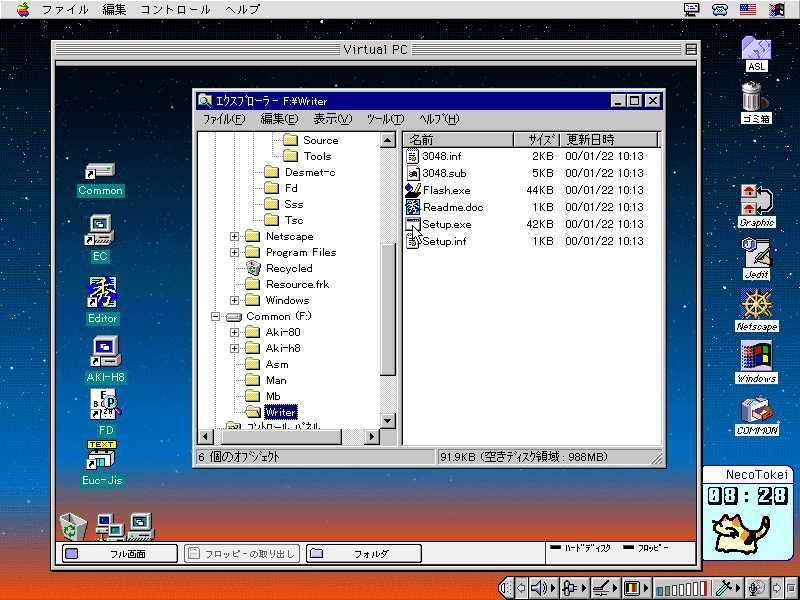The height and width of the screenshot is (600, 800).
Task: Open the Common drive shortcut icon
Action: click(x=100, y=172)
